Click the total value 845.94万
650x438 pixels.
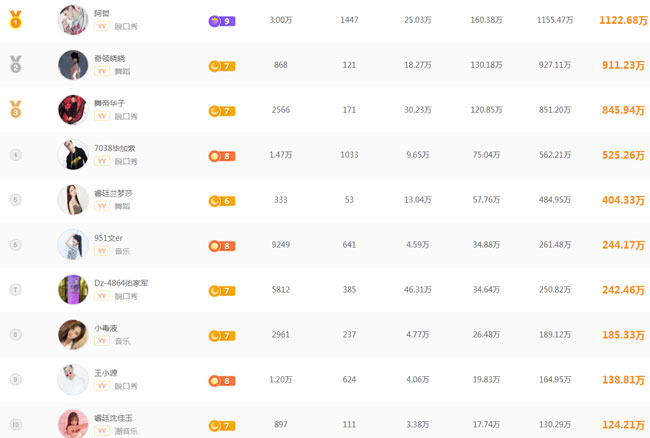coord(623,110)
